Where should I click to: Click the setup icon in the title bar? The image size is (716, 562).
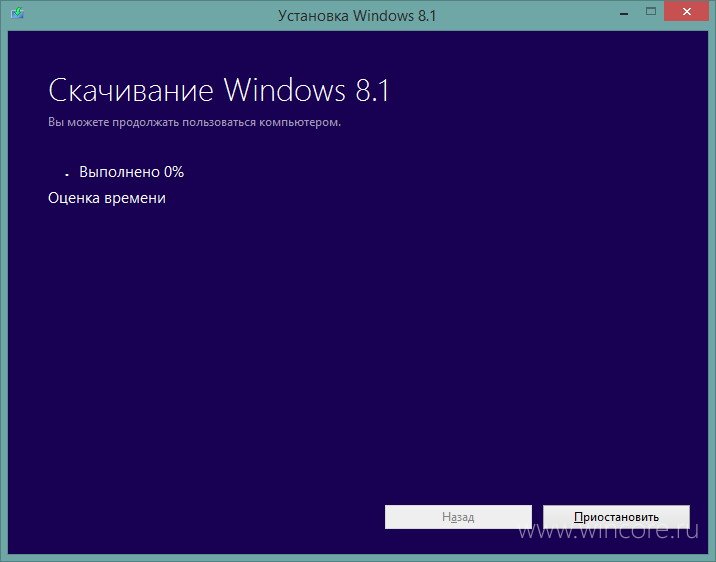[17, 13]
